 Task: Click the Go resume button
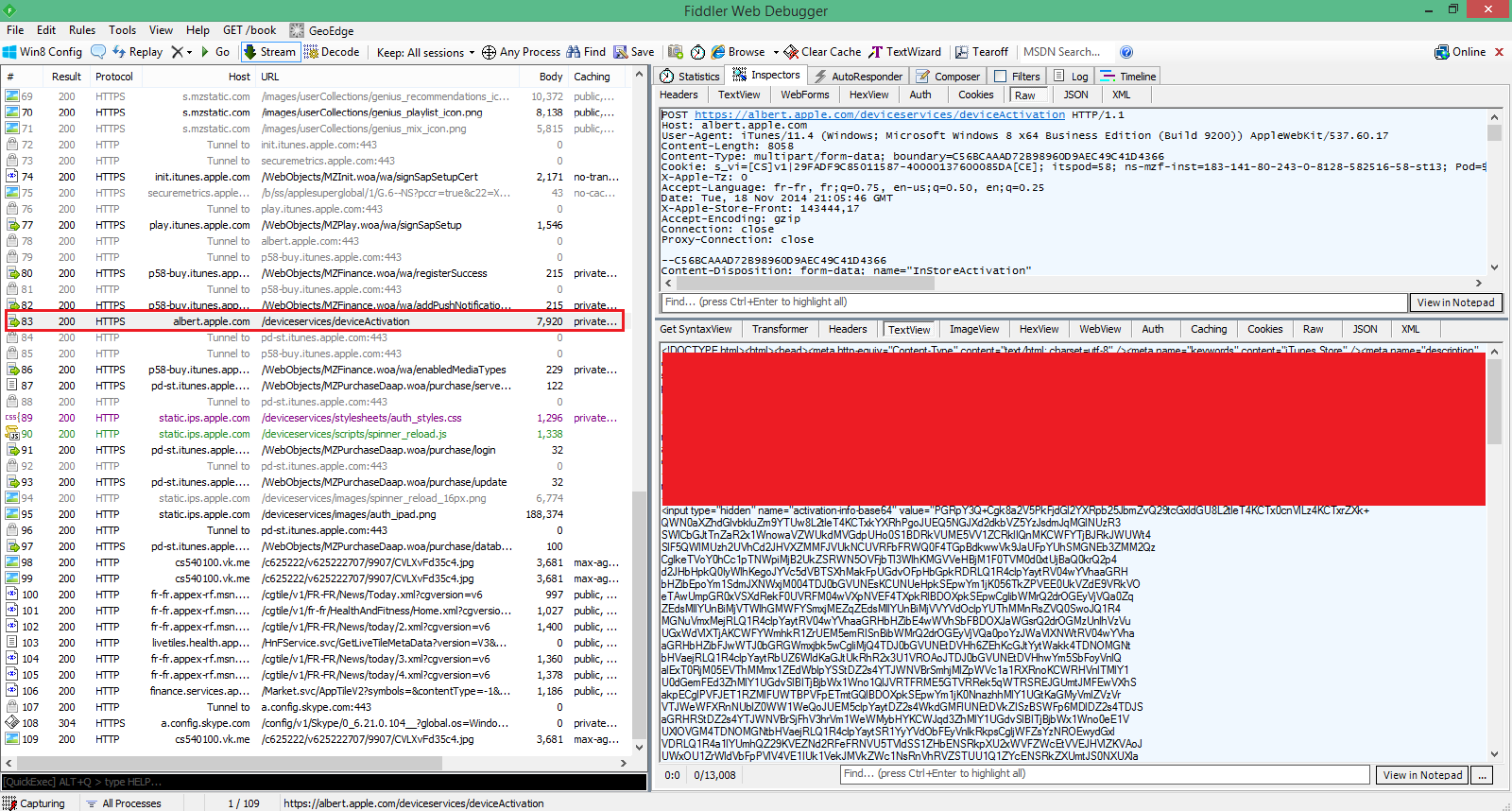pos(215,52)
